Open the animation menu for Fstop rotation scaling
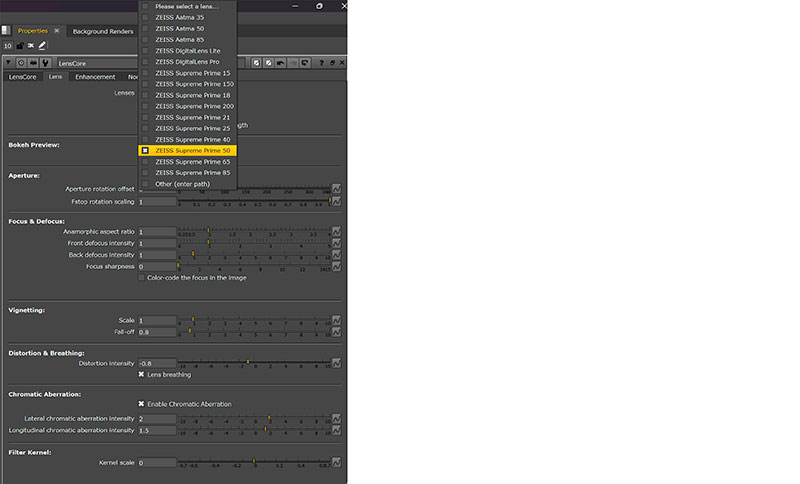 pyautogui.click(x=336, y=201)
